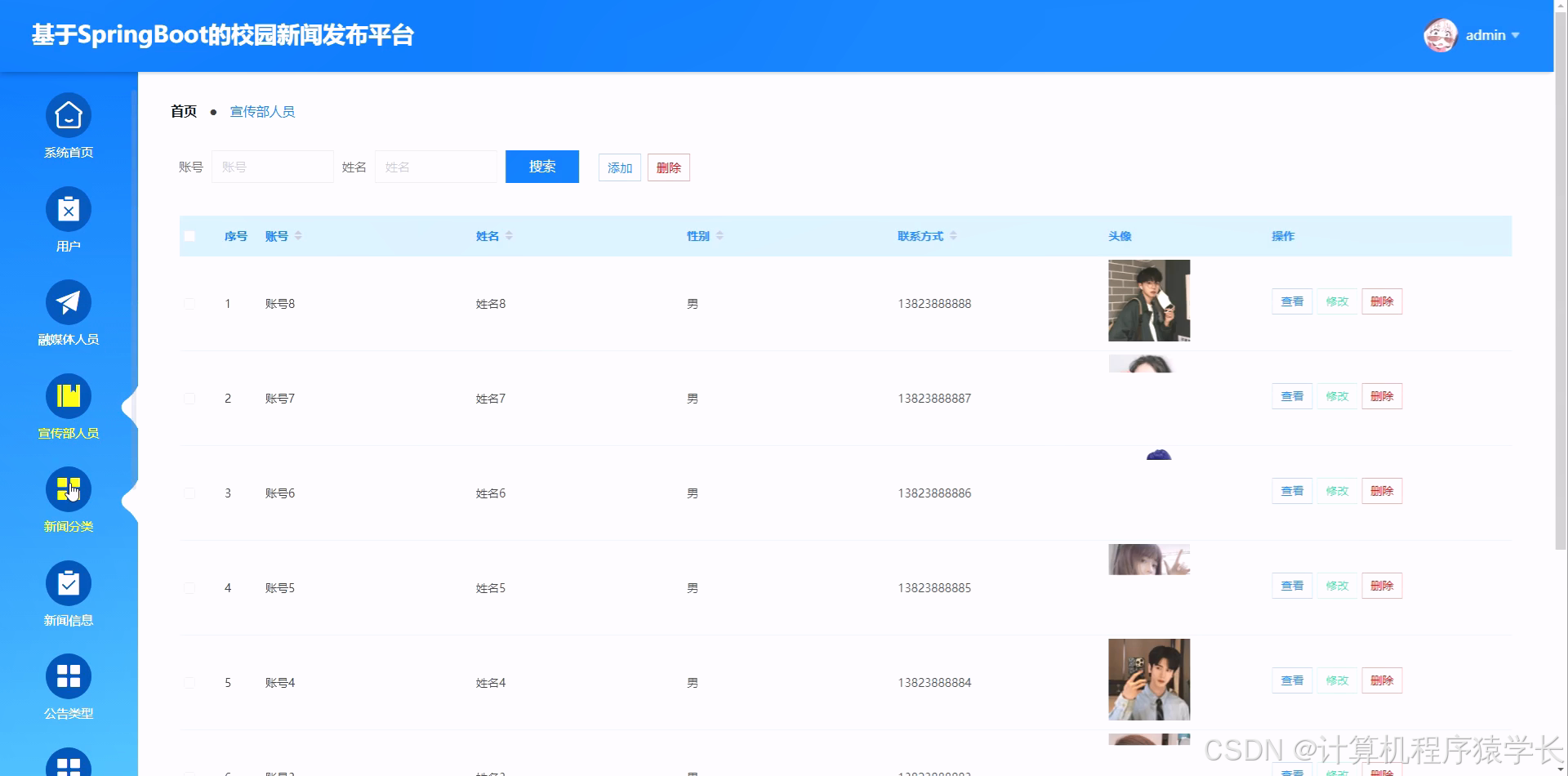Go to 首页 in the breadcrumb
Viewport: 1568px width, 776px height.
[x=184, y=112]
